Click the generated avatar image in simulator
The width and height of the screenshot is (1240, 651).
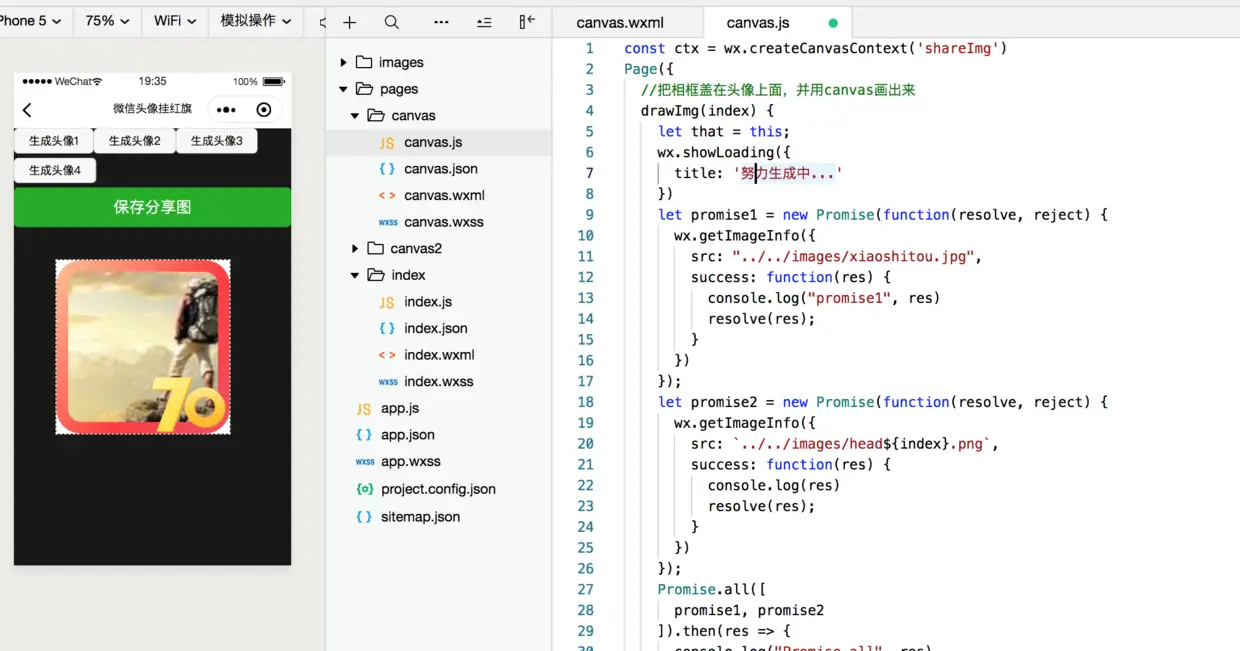tap(143, 347)
